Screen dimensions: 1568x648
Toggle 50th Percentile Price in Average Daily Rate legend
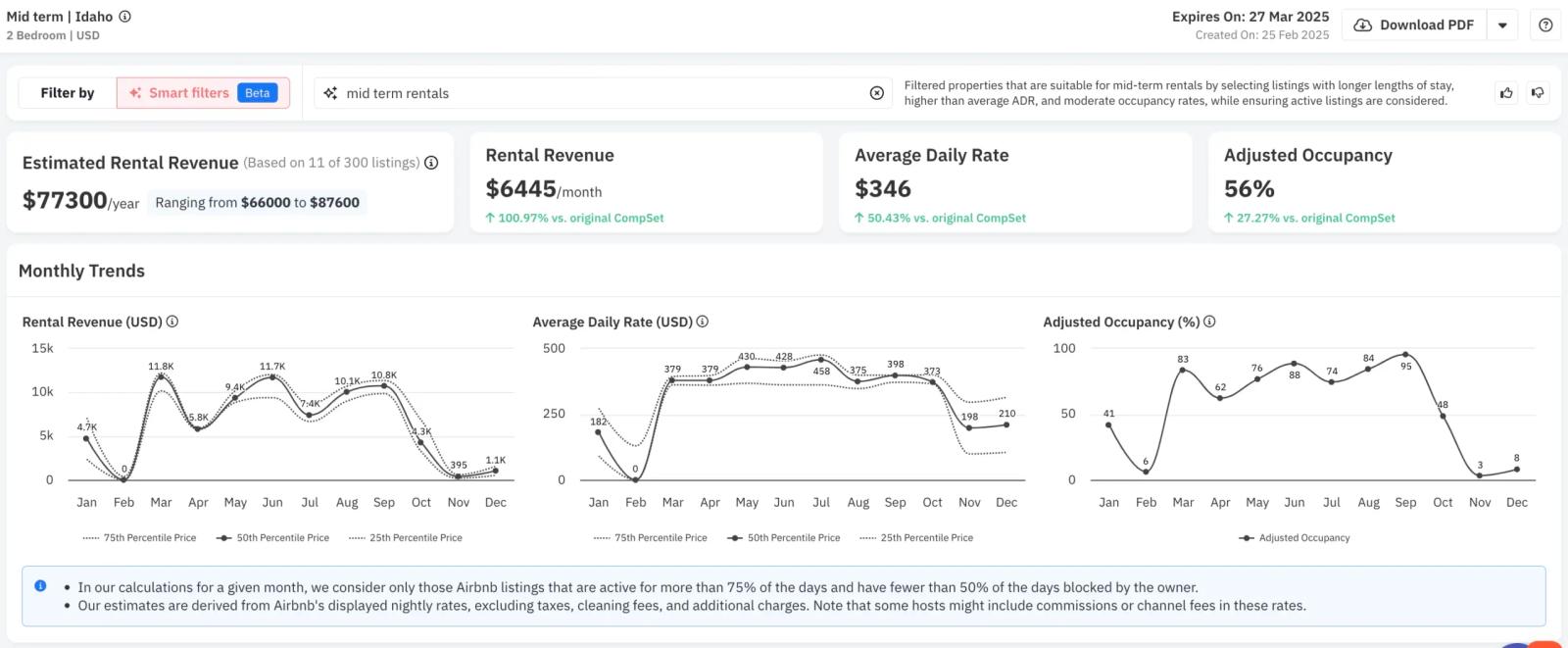[783, 537]
